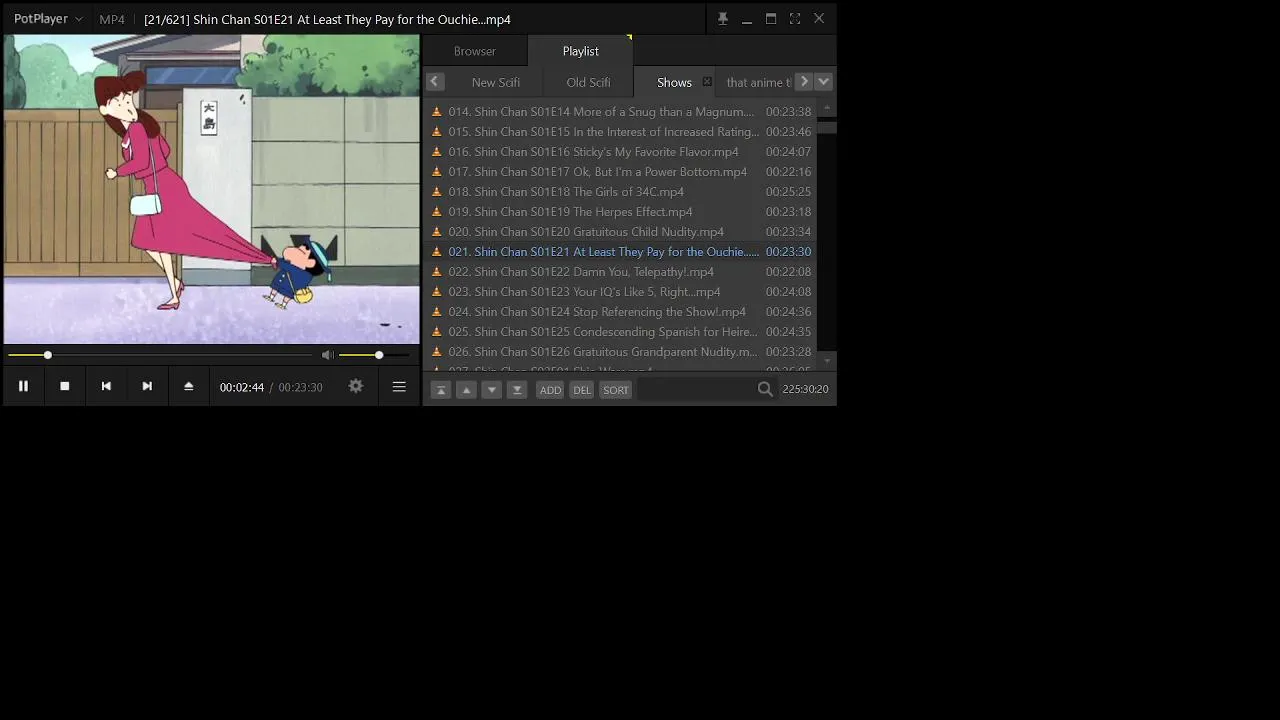
Task: Click the scrollbar up arrow
Action: [826, 107]
